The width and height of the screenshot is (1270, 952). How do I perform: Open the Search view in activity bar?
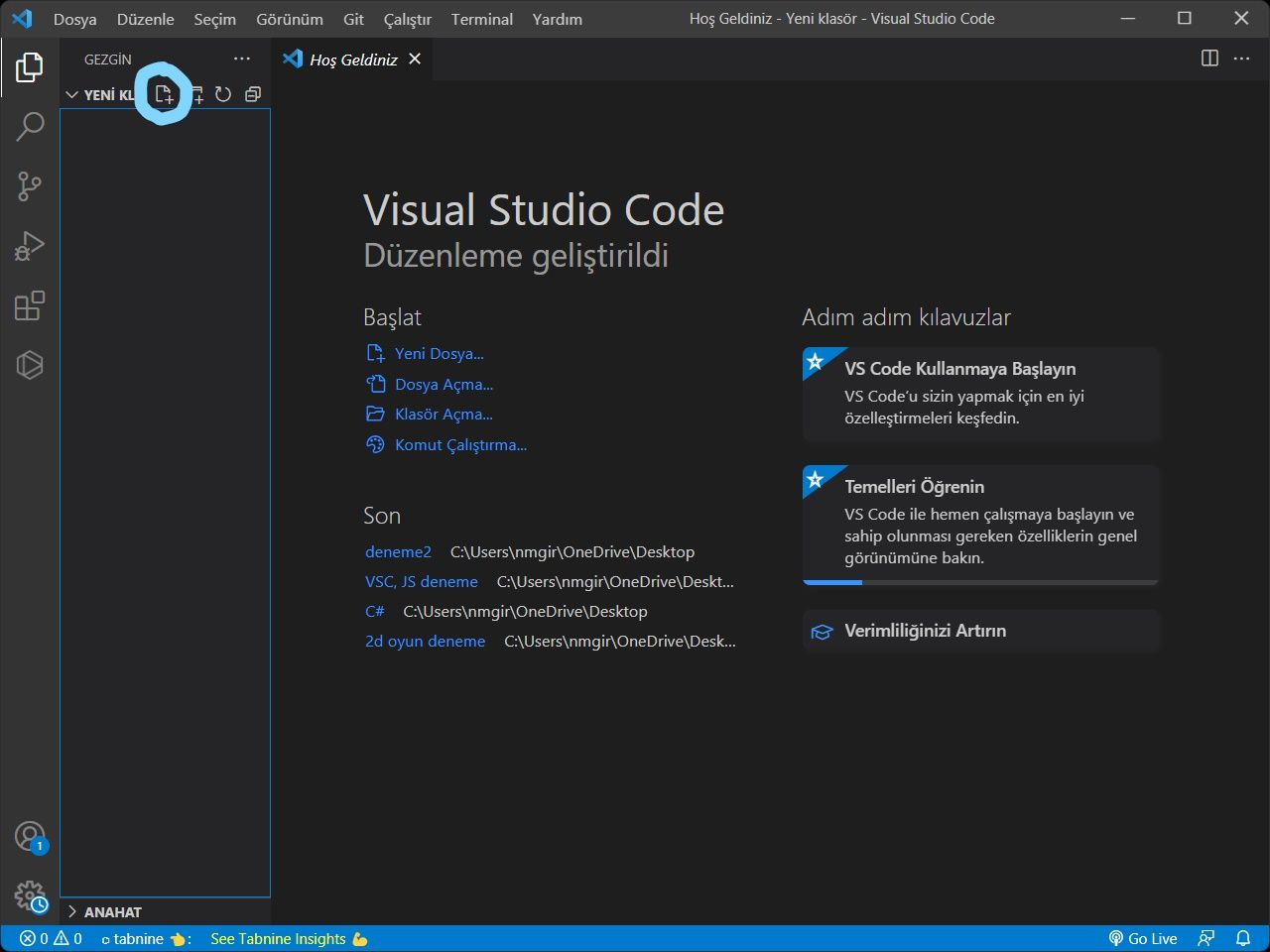(30, 126)
